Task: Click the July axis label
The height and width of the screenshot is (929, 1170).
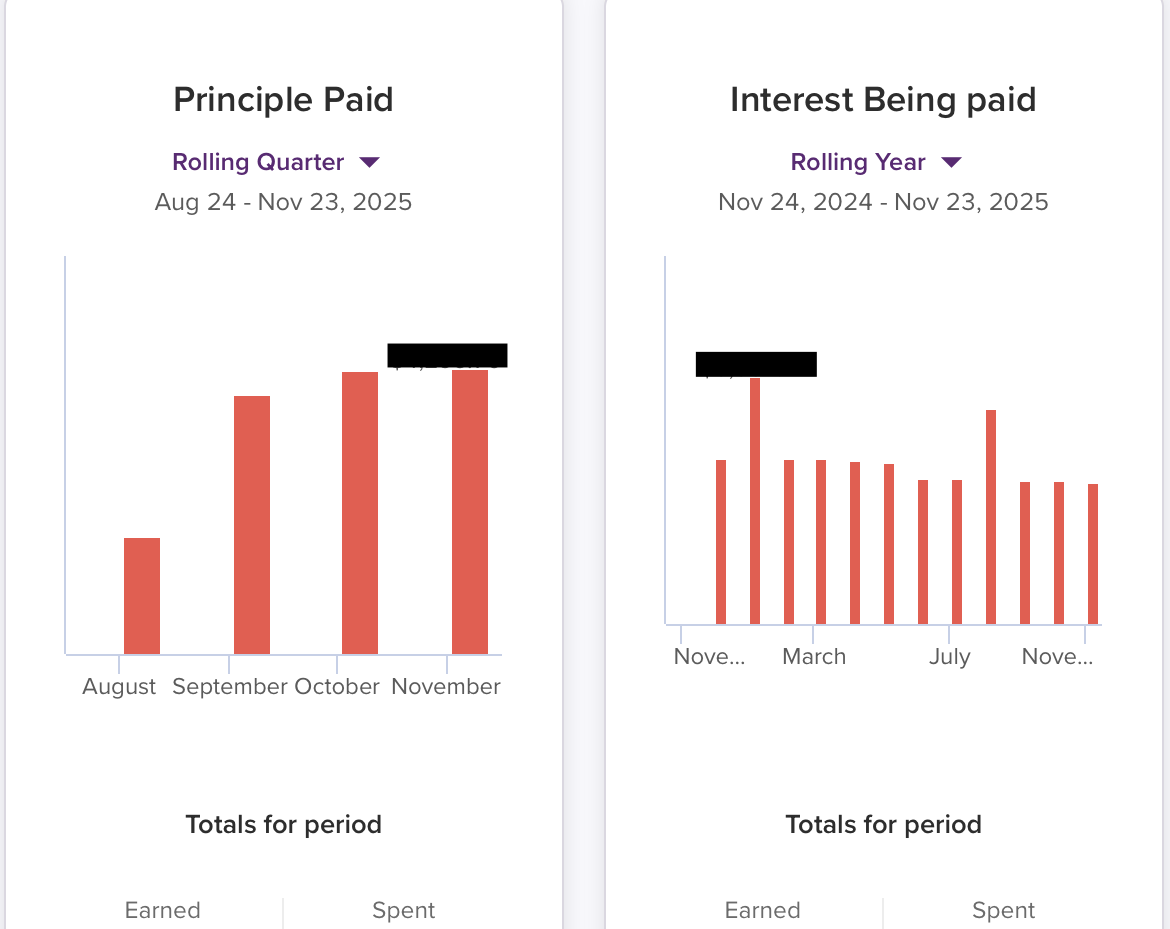Action: pyautogui.click(x=949, y=657)
